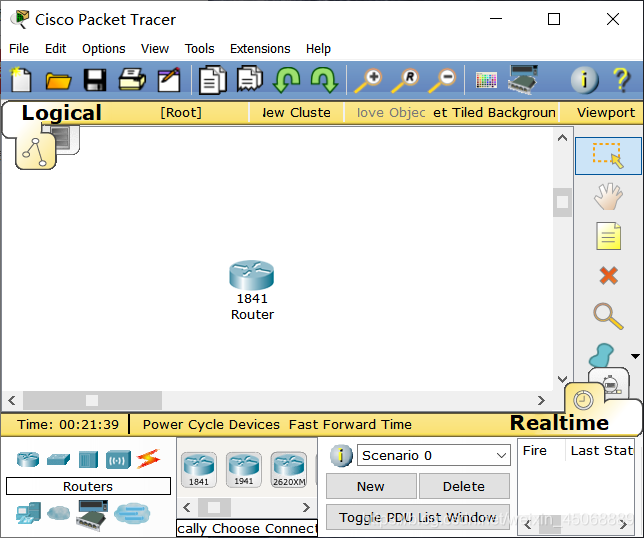Print the workspace with the printer icon

(132, 79)
